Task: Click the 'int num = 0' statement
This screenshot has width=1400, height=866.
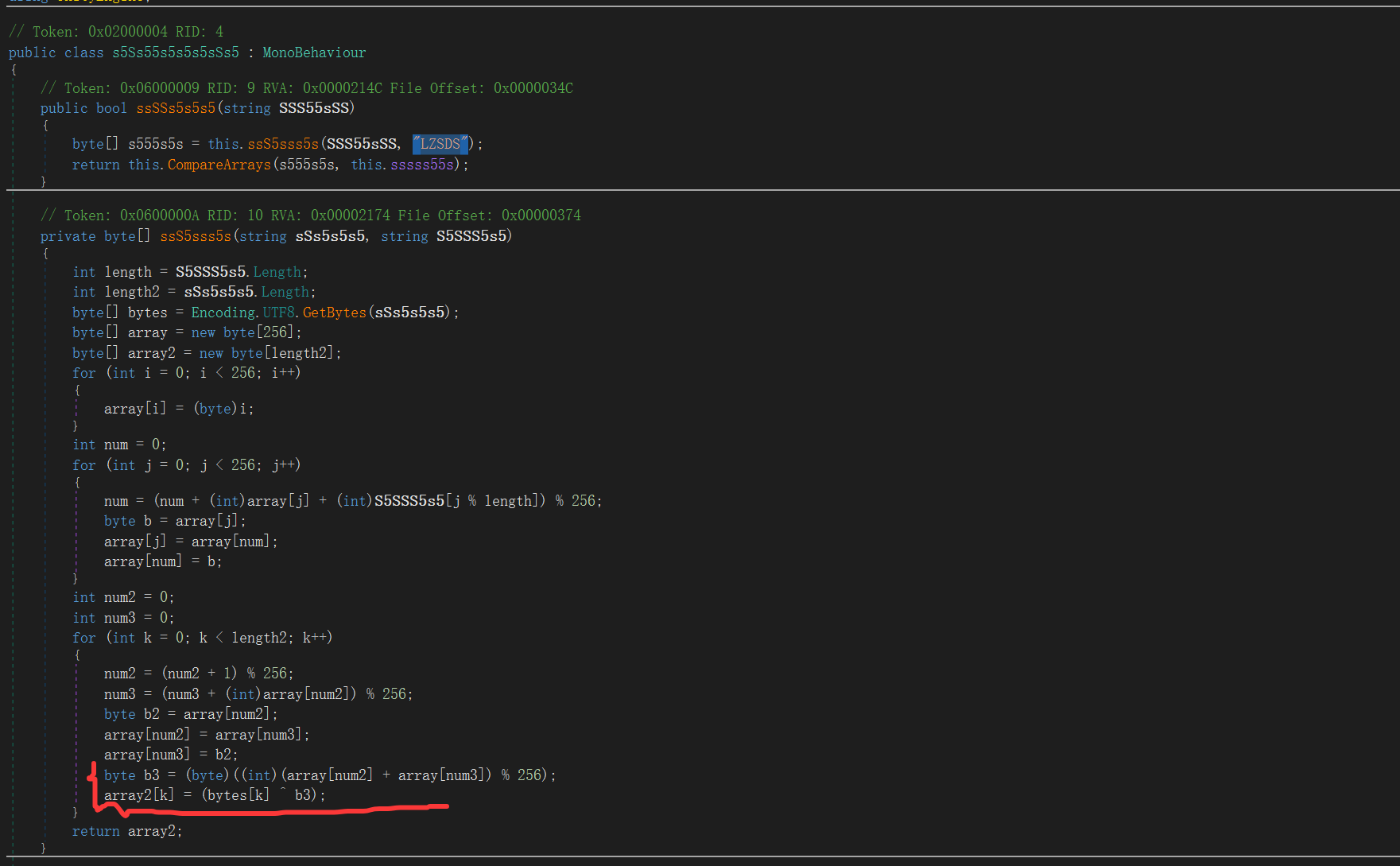Action: pos(119,445)
